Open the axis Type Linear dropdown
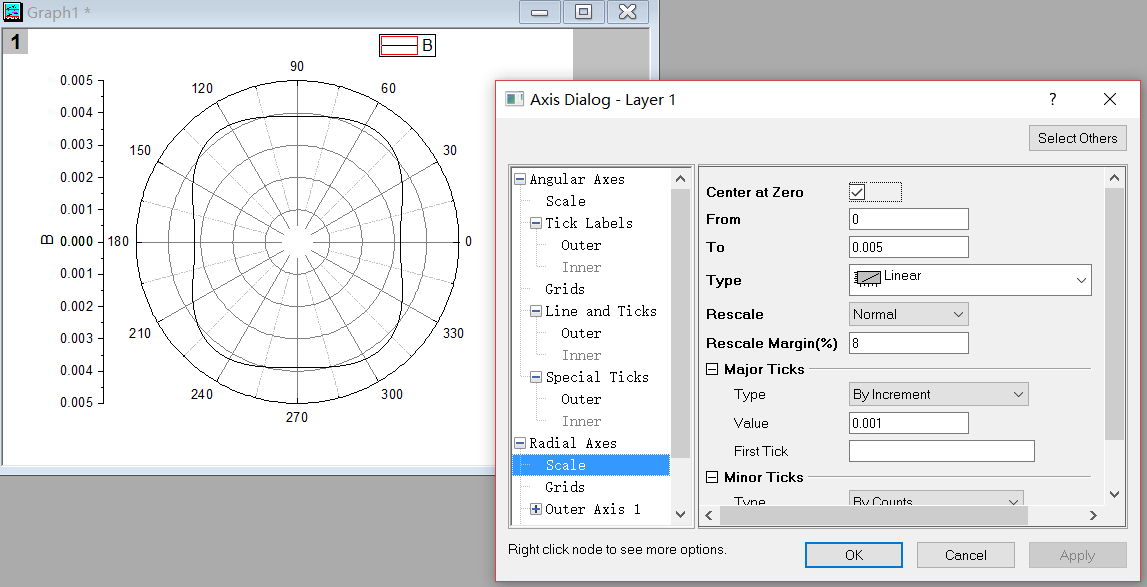 (x=1080, y=281)
